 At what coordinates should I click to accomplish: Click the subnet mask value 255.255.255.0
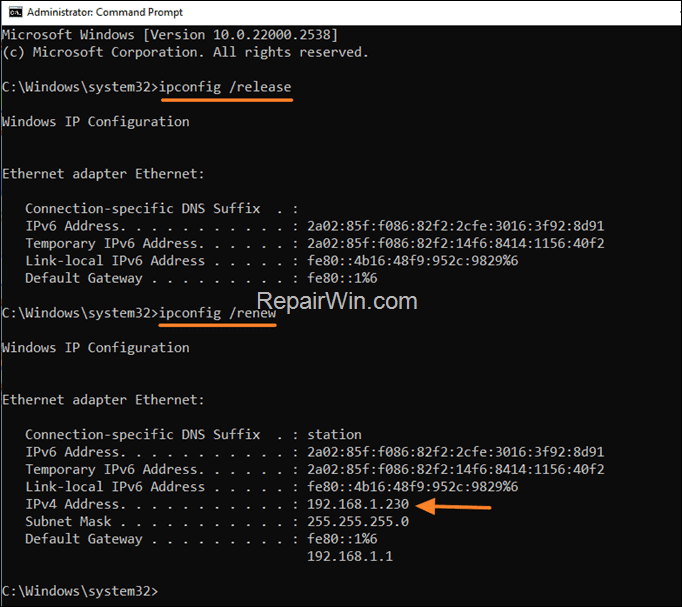point(358,521)
